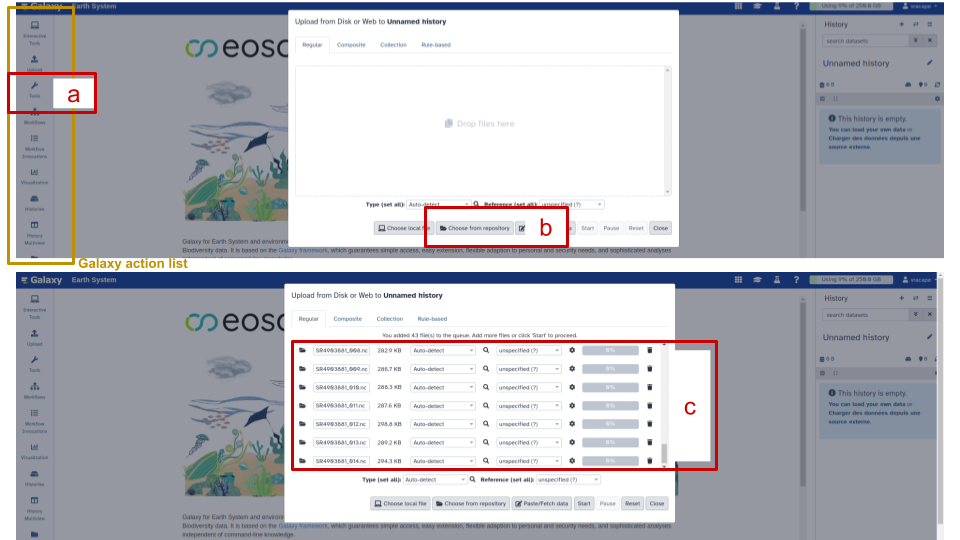Click the pencil icon beside upper Unnamed history
Screen dimensions: 960x540
click(929, 62)
